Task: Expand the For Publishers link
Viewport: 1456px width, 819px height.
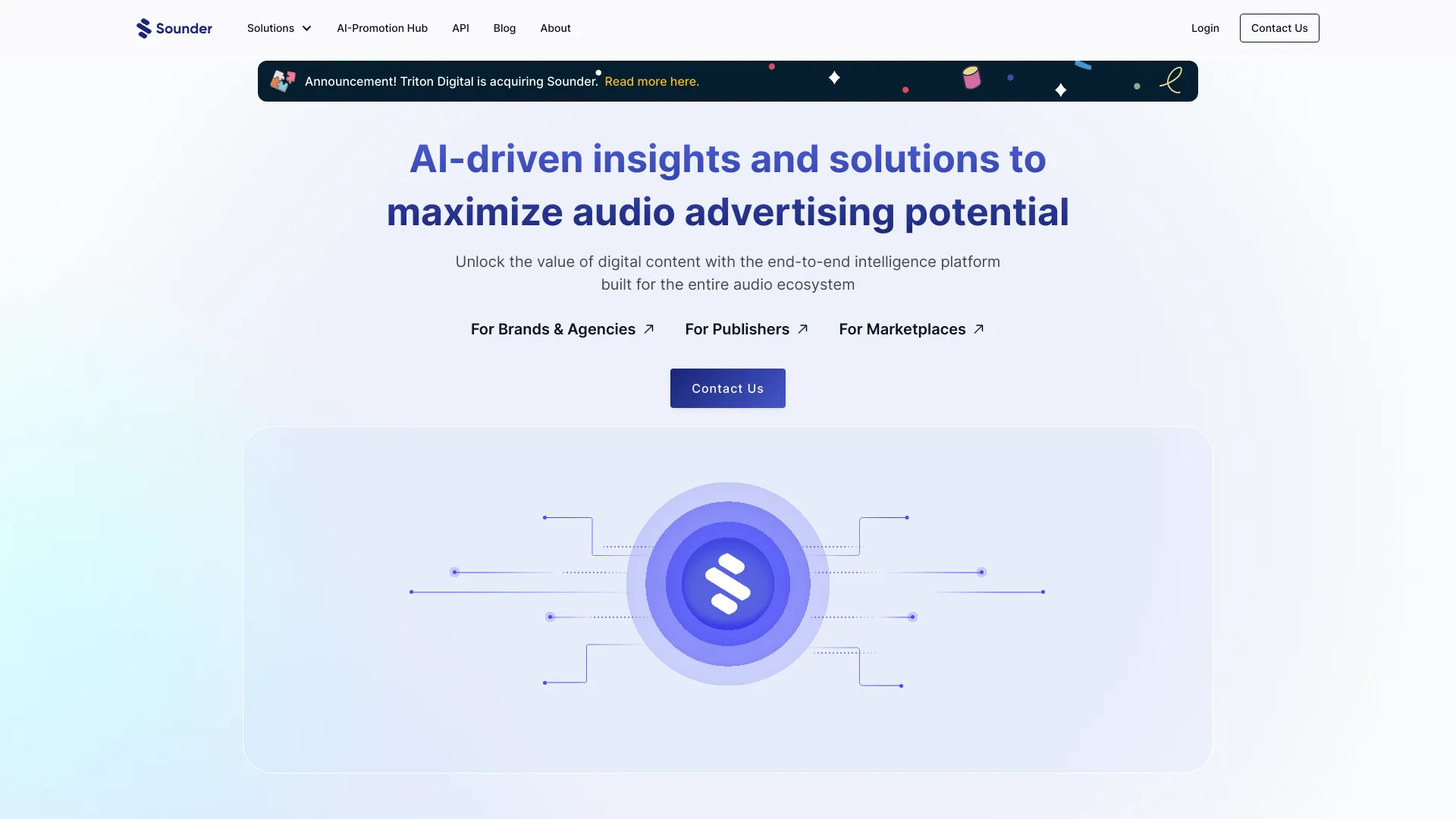Action: coord(746,328)
